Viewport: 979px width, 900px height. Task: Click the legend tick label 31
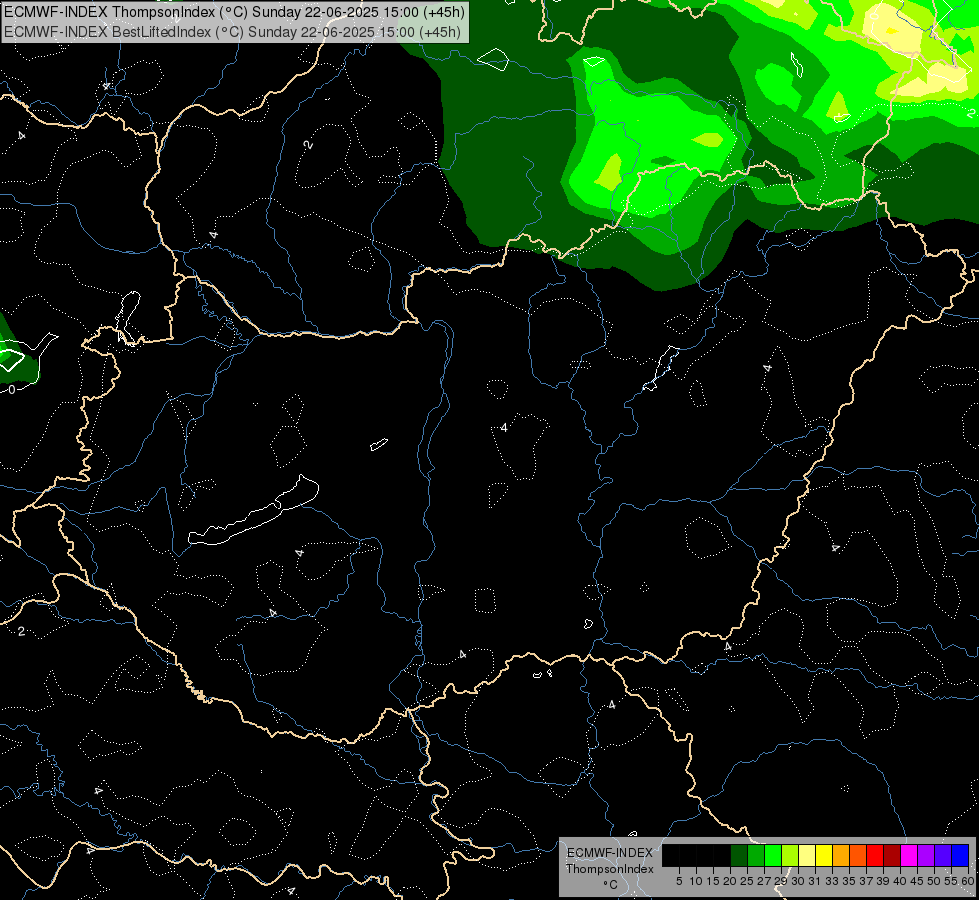pyautogui.click(x=815, y=881)
